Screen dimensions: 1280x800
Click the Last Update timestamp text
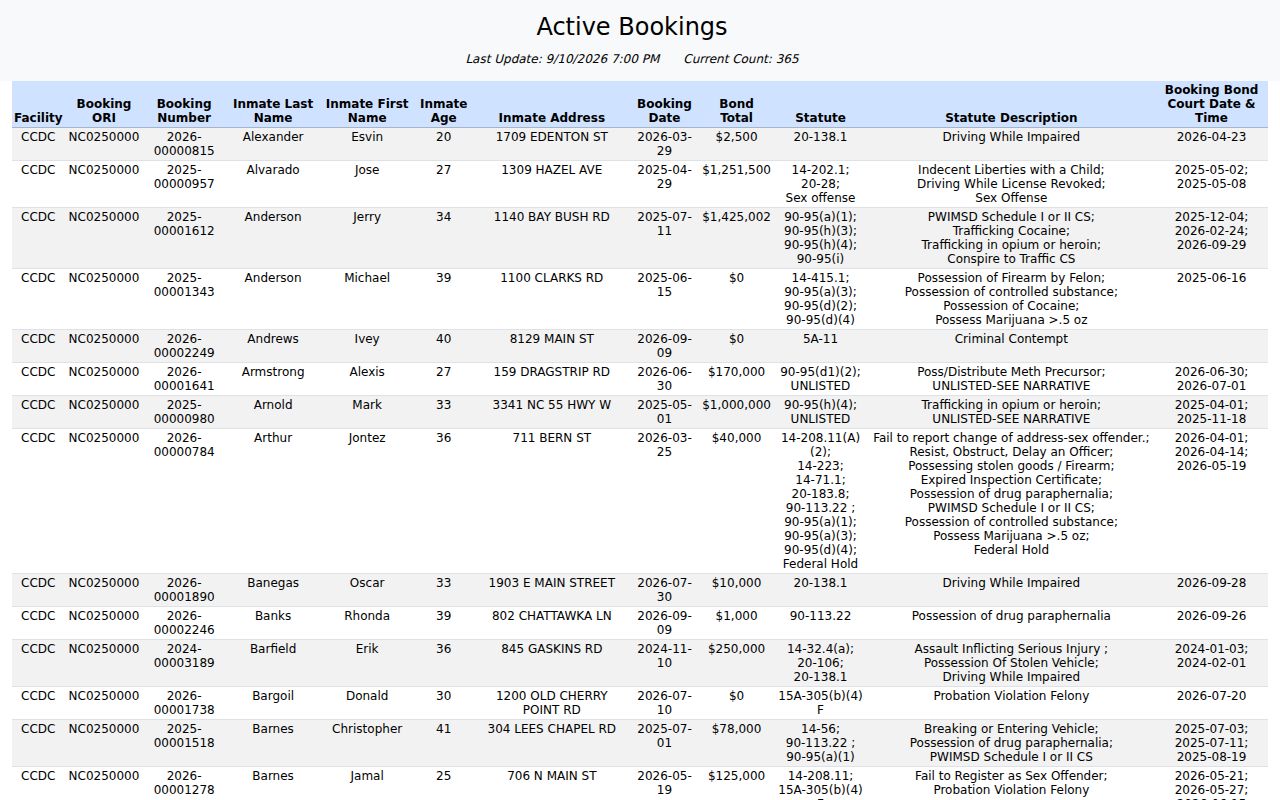click(x=563, y=59)
